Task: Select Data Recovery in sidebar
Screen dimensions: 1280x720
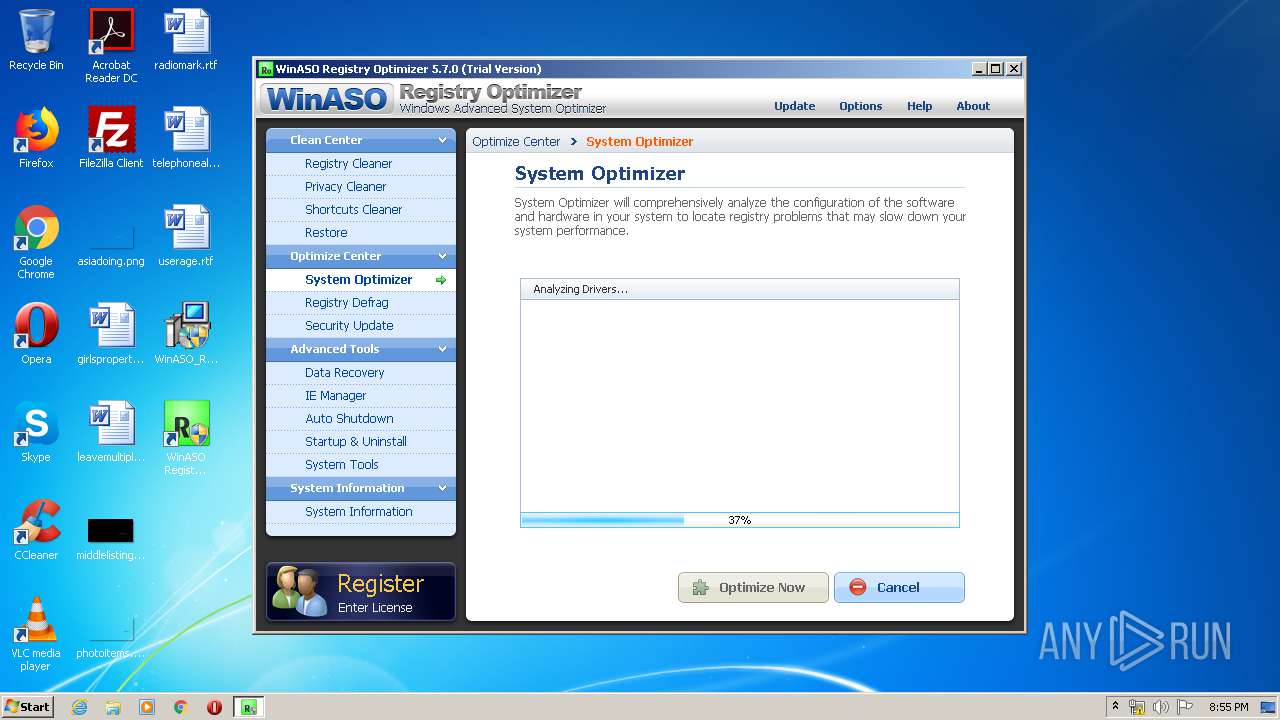Action: click(360, 373)
